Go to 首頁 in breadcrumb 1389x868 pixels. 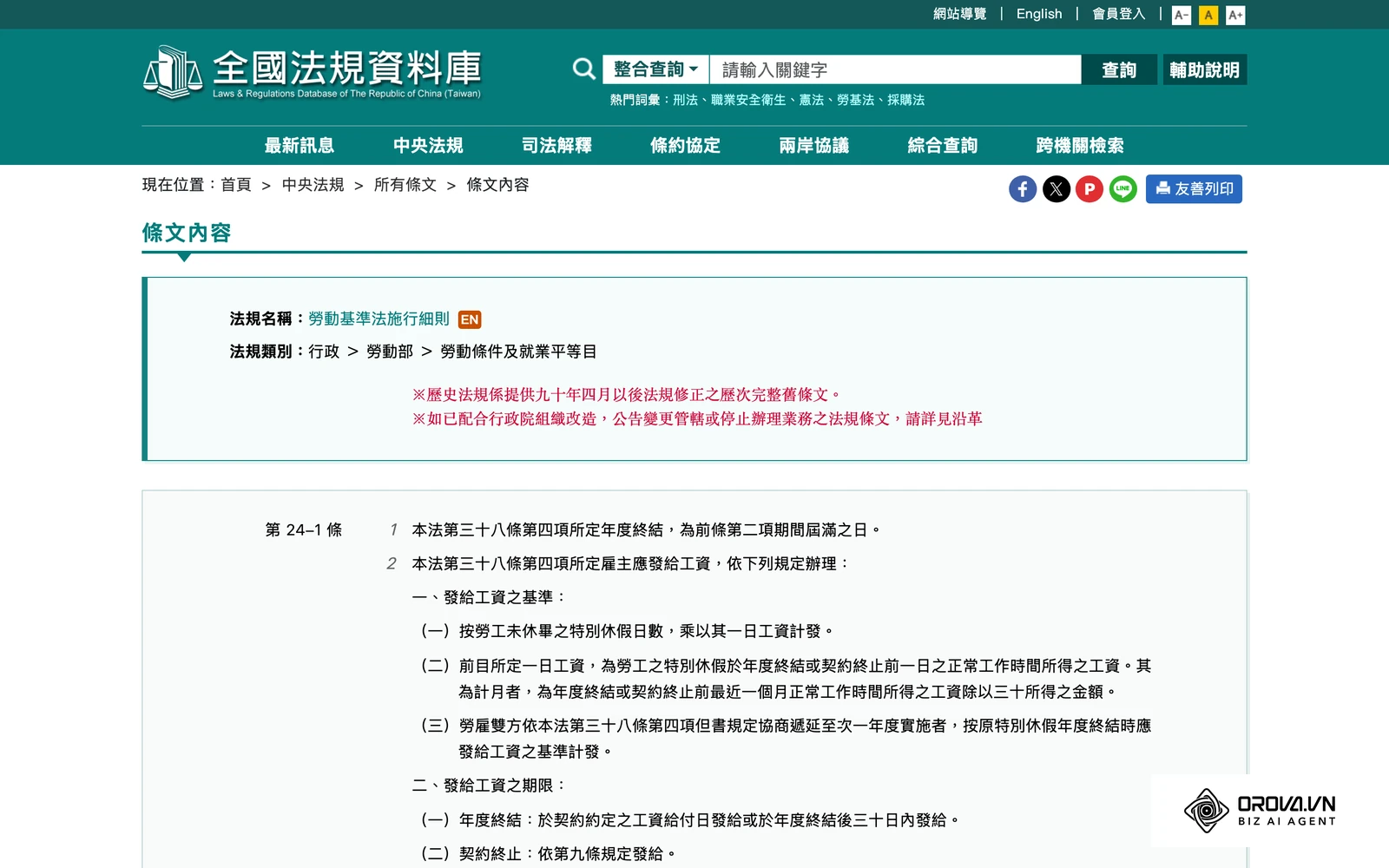(x=236, y=185)
